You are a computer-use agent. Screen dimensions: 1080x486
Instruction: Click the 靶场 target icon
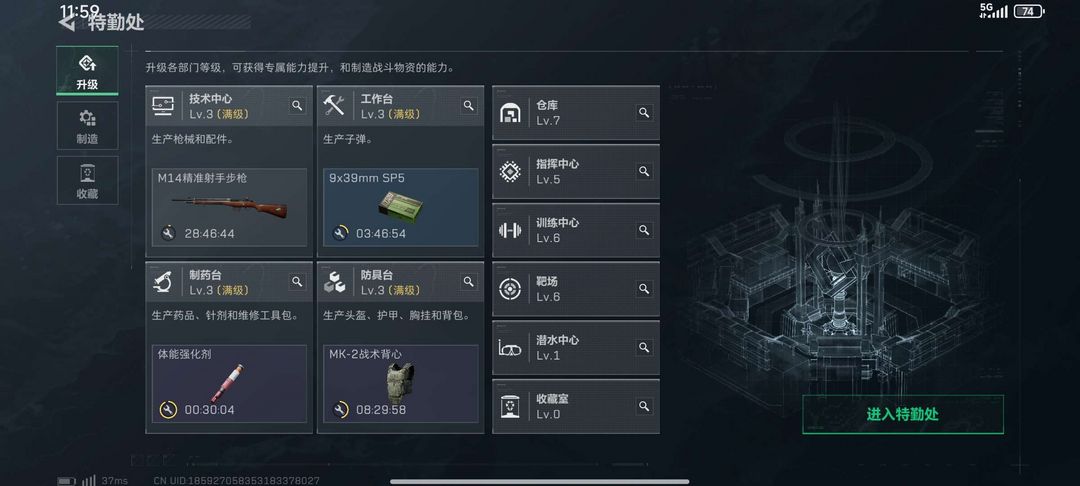coord(510,289)
